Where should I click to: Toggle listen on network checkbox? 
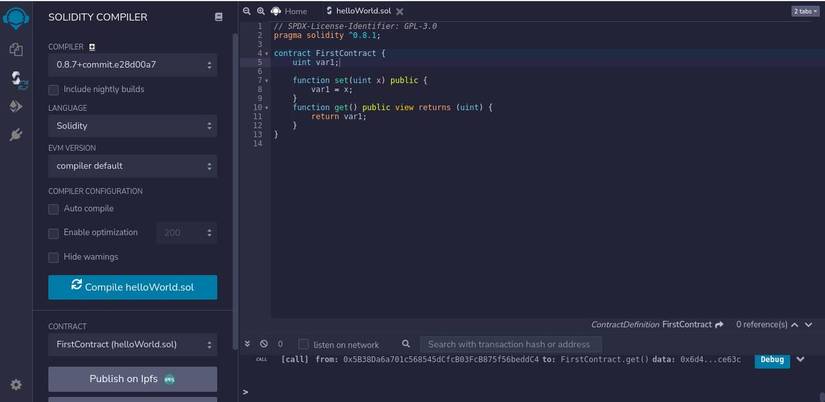303,344
